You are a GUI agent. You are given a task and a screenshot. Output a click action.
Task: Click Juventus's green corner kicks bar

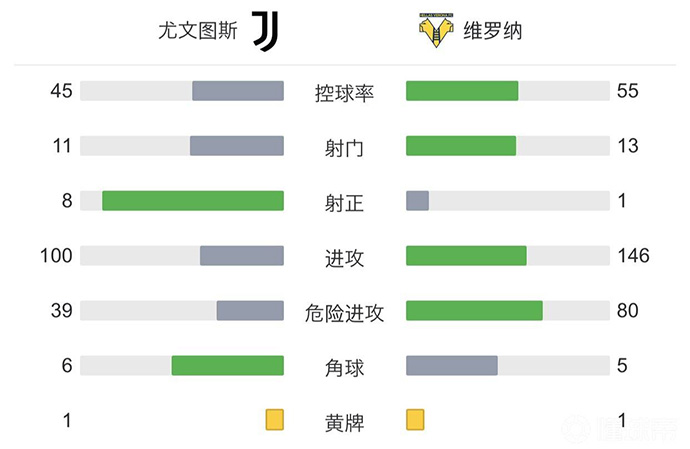pos(228,365)
